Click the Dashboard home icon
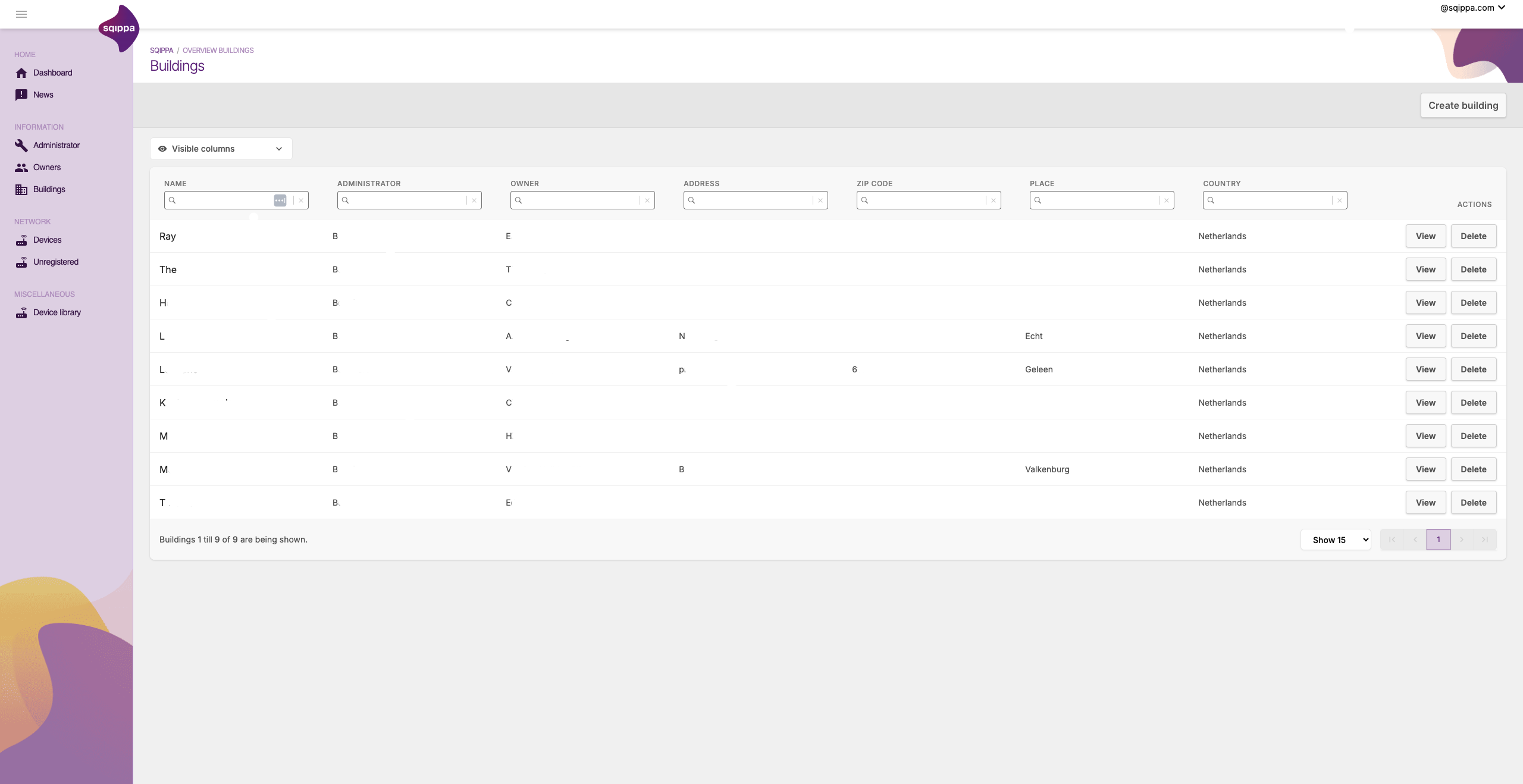 [21, 73]
